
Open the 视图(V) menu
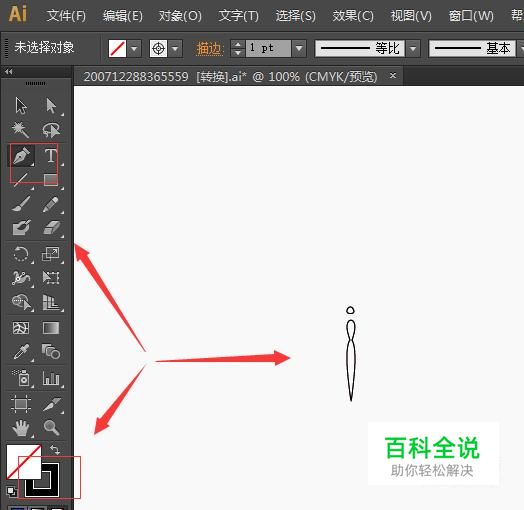click(x=411, y=15)
